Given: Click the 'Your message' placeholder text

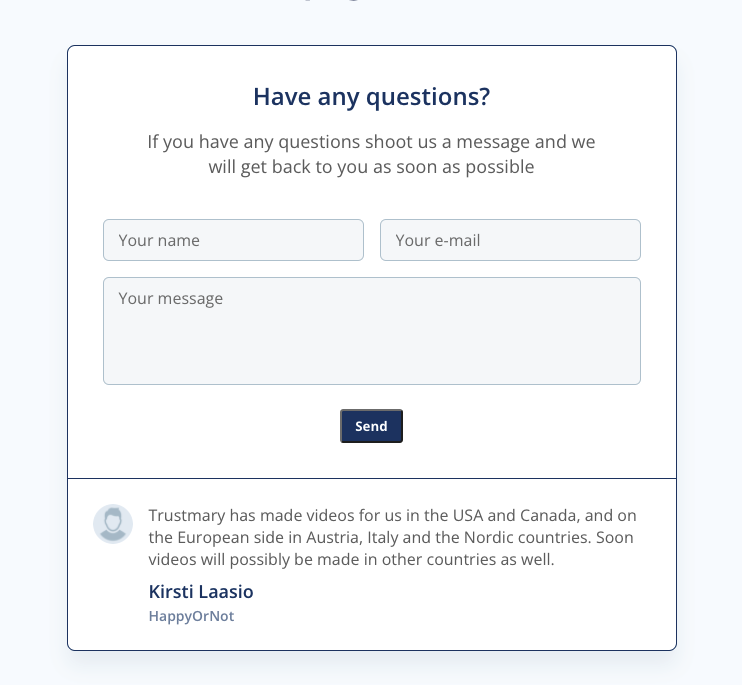Looking at the screenshot, I should click(170, 299).
